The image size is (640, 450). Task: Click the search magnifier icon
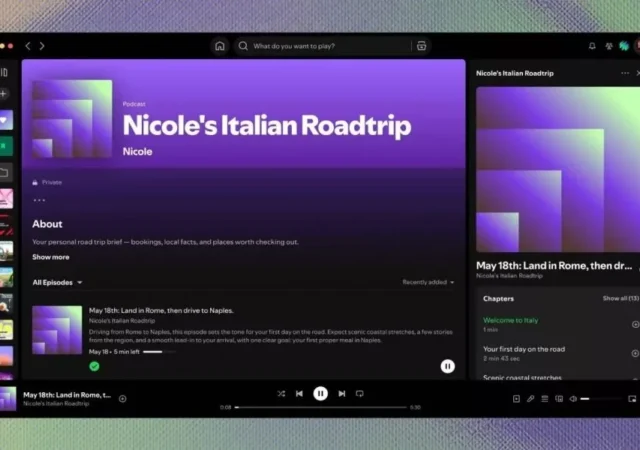pyautogui.click(x=243, y=46)
